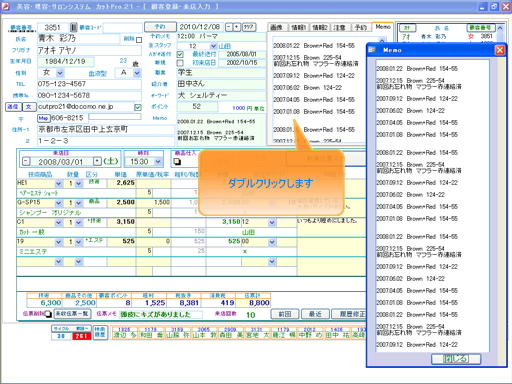
Task: Click the minus button before visit date 2008/03/01
Action: (x=26, y=162)
